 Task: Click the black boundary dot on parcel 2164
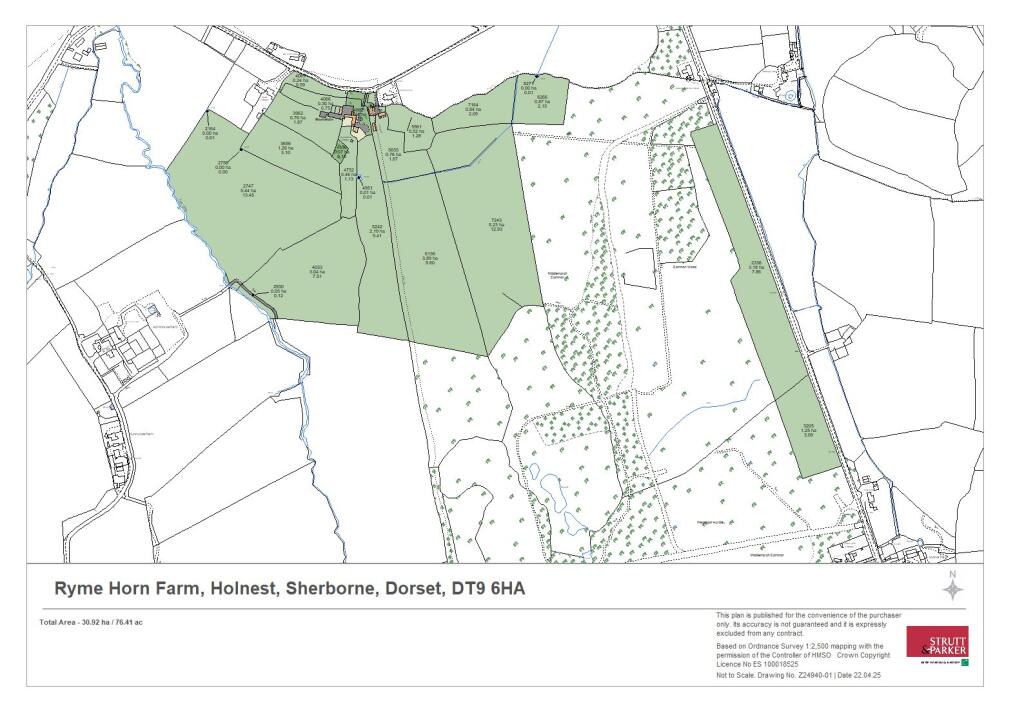coord(207,111)
